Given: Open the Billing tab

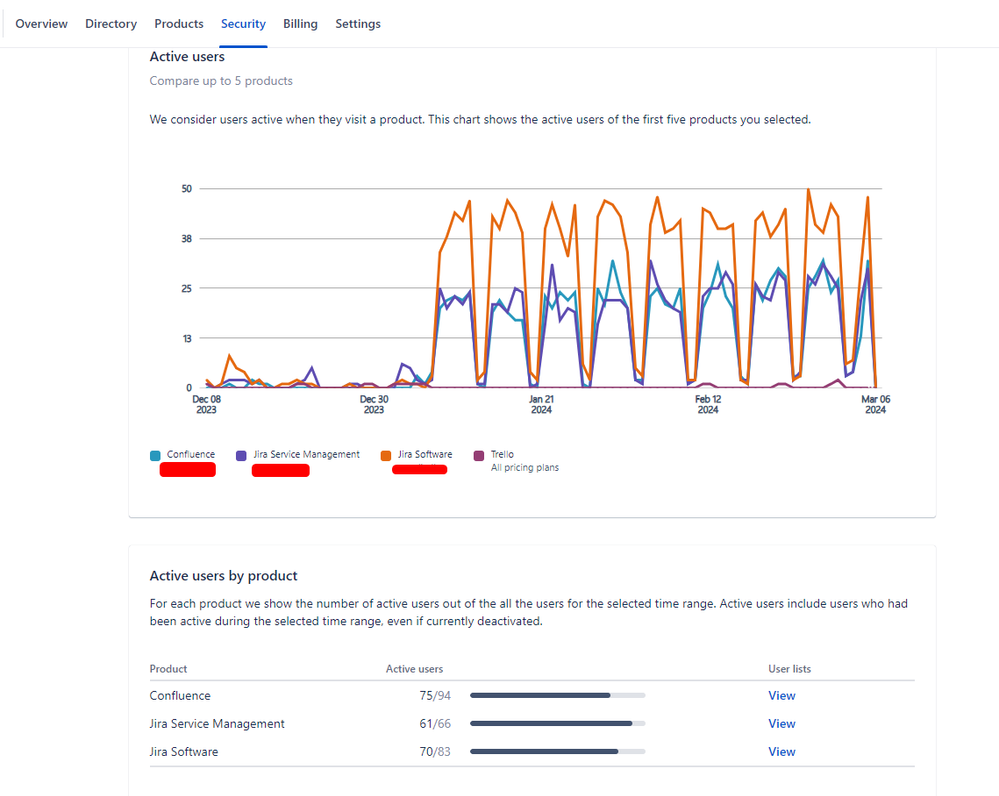Looking at the screenshot, I should (x=300, y=23).
